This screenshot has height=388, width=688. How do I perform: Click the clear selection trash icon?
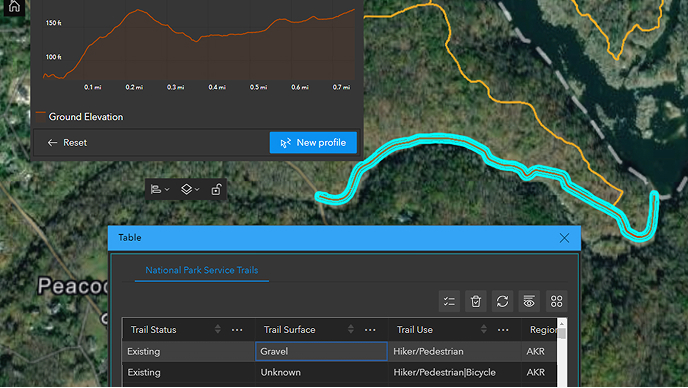click(x=476, y=302)
